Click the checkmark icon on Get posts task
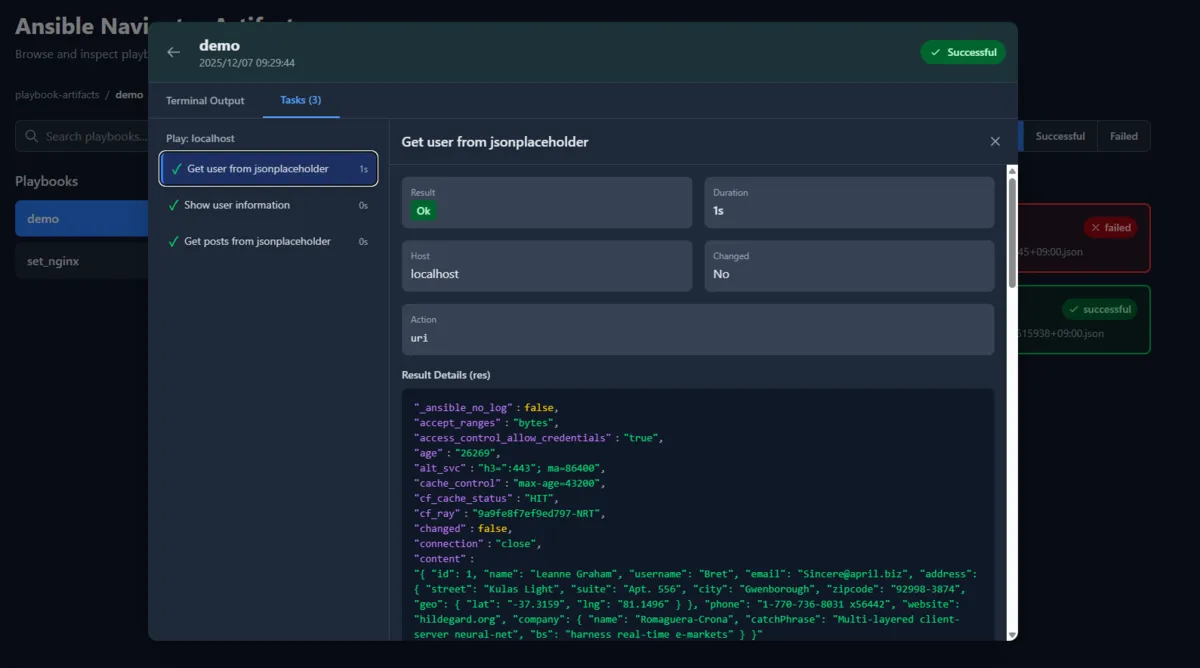Image resolution: width=1200 pixels, height=668 pixels. 173,241
